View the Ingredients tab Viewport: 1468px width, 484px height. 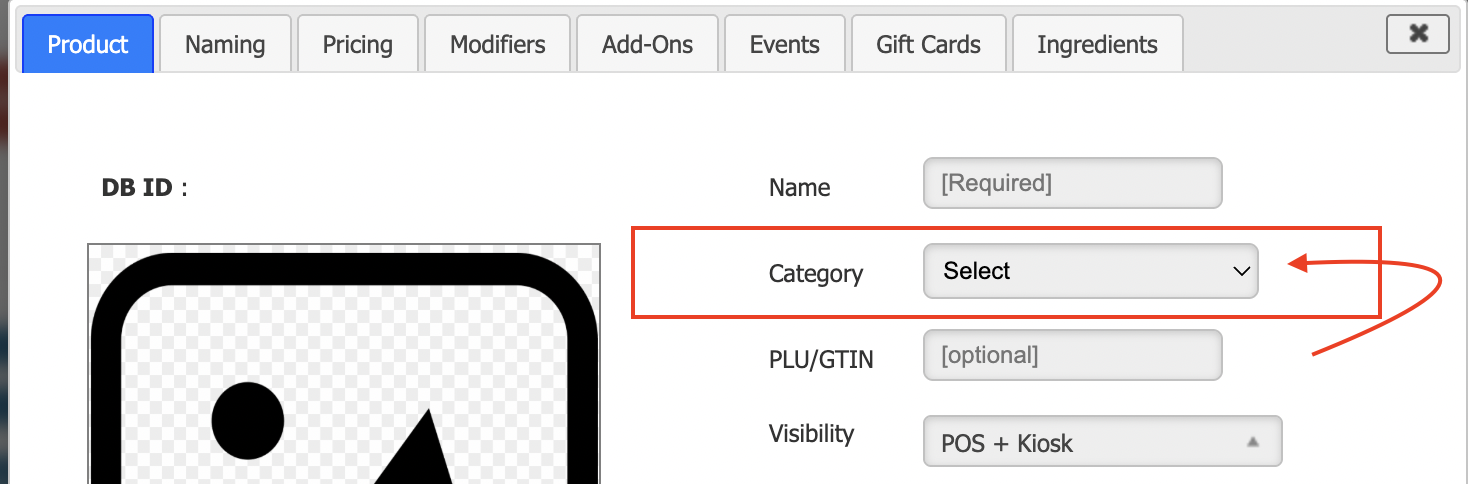tap(1097, 44)
